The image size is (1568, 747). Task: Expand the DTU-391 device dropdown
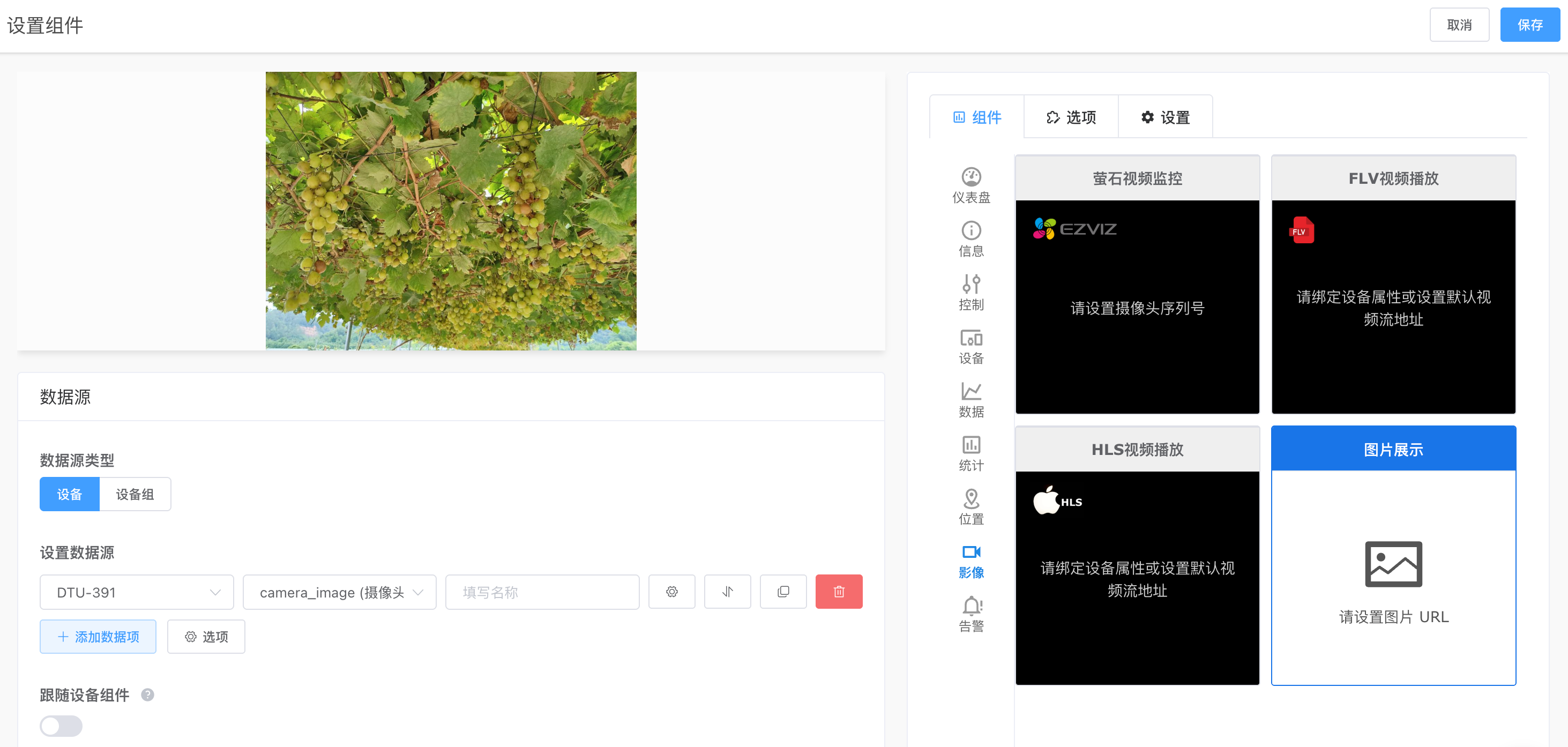136,591
